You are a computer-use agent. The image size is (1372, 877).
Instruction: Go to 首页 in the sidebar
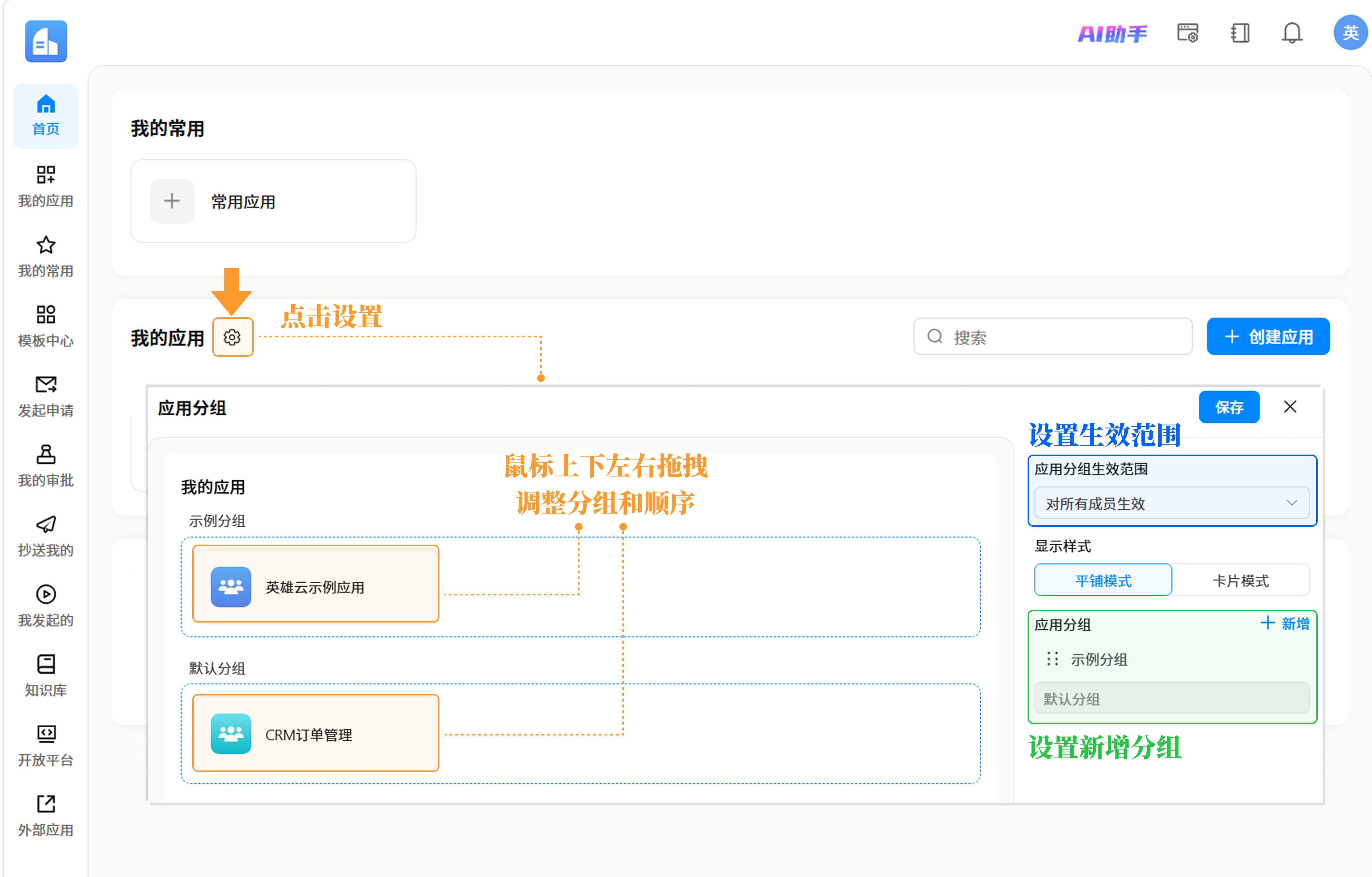(x=46, y=116)
